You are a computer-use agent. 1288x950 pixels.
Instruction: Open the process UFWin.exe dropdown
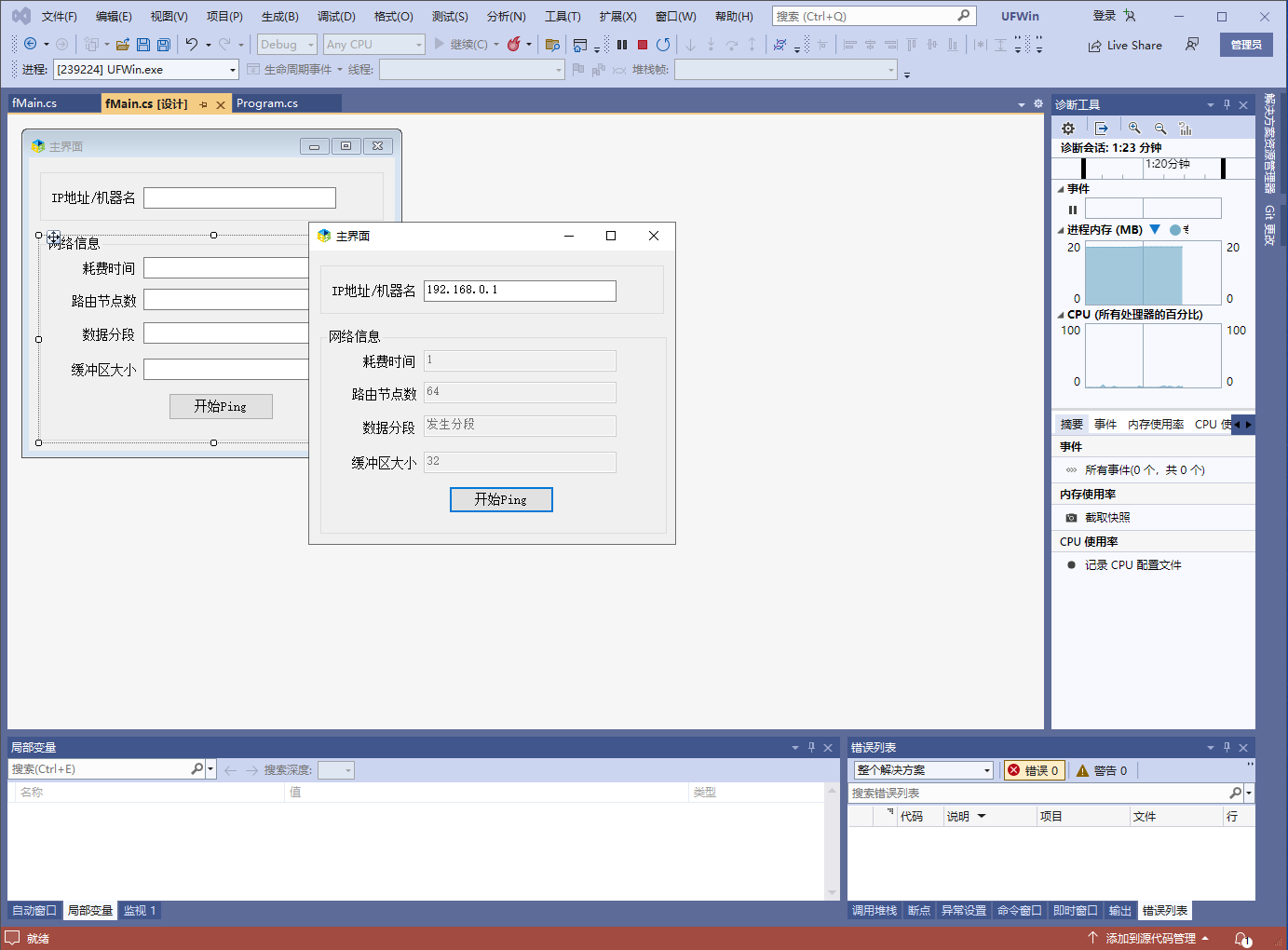(x=232, y=70)
